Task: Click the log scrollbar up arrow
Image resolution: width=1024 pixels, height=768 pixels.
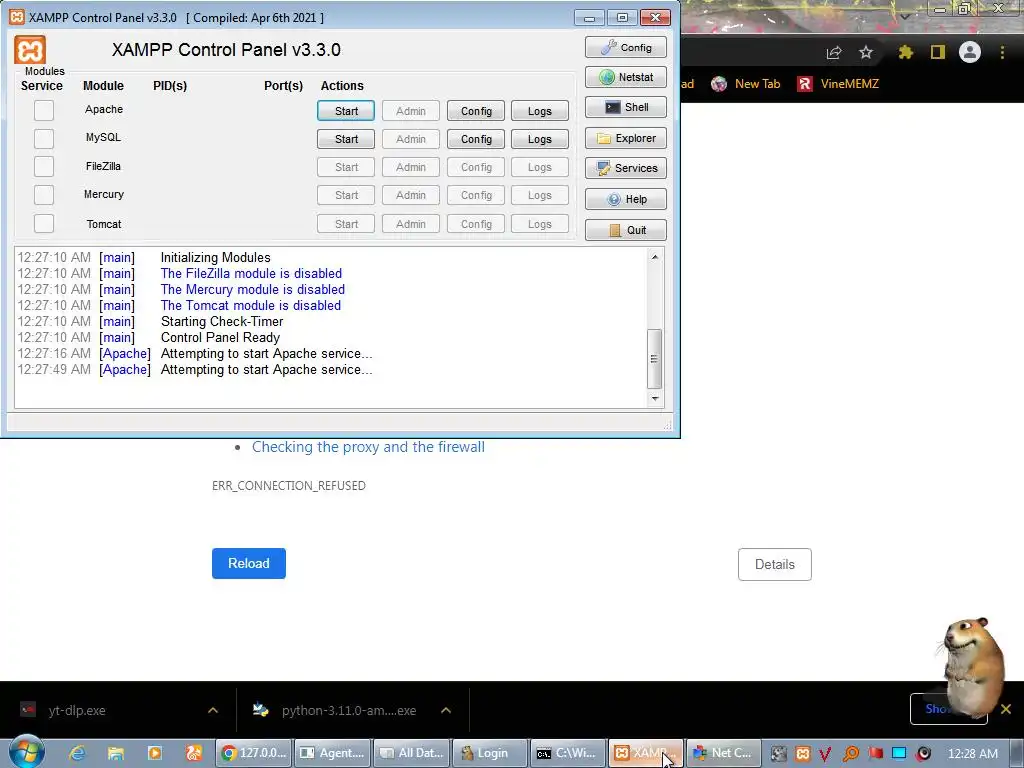Action: 654,257
